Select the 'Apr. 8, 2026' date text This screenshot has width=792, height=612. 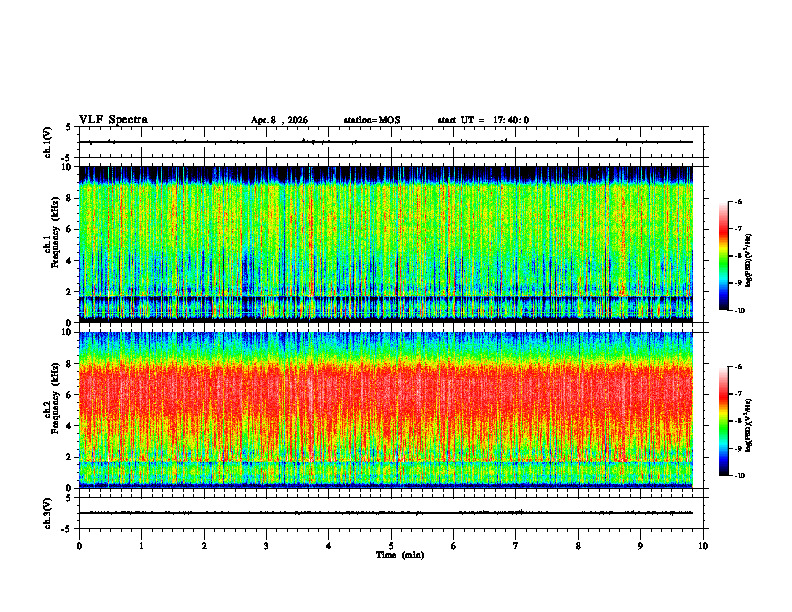(279, 120)
